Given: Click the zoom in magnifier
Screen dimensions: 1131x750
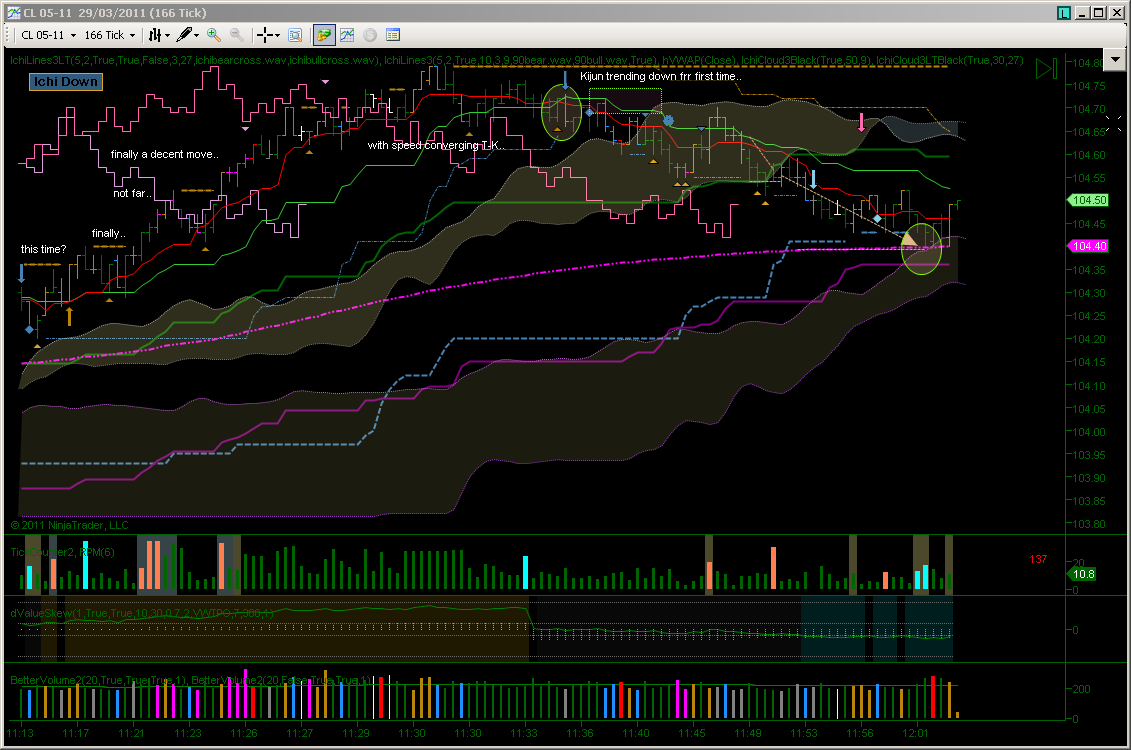Looking at the screenshot, I should [214, 35].
